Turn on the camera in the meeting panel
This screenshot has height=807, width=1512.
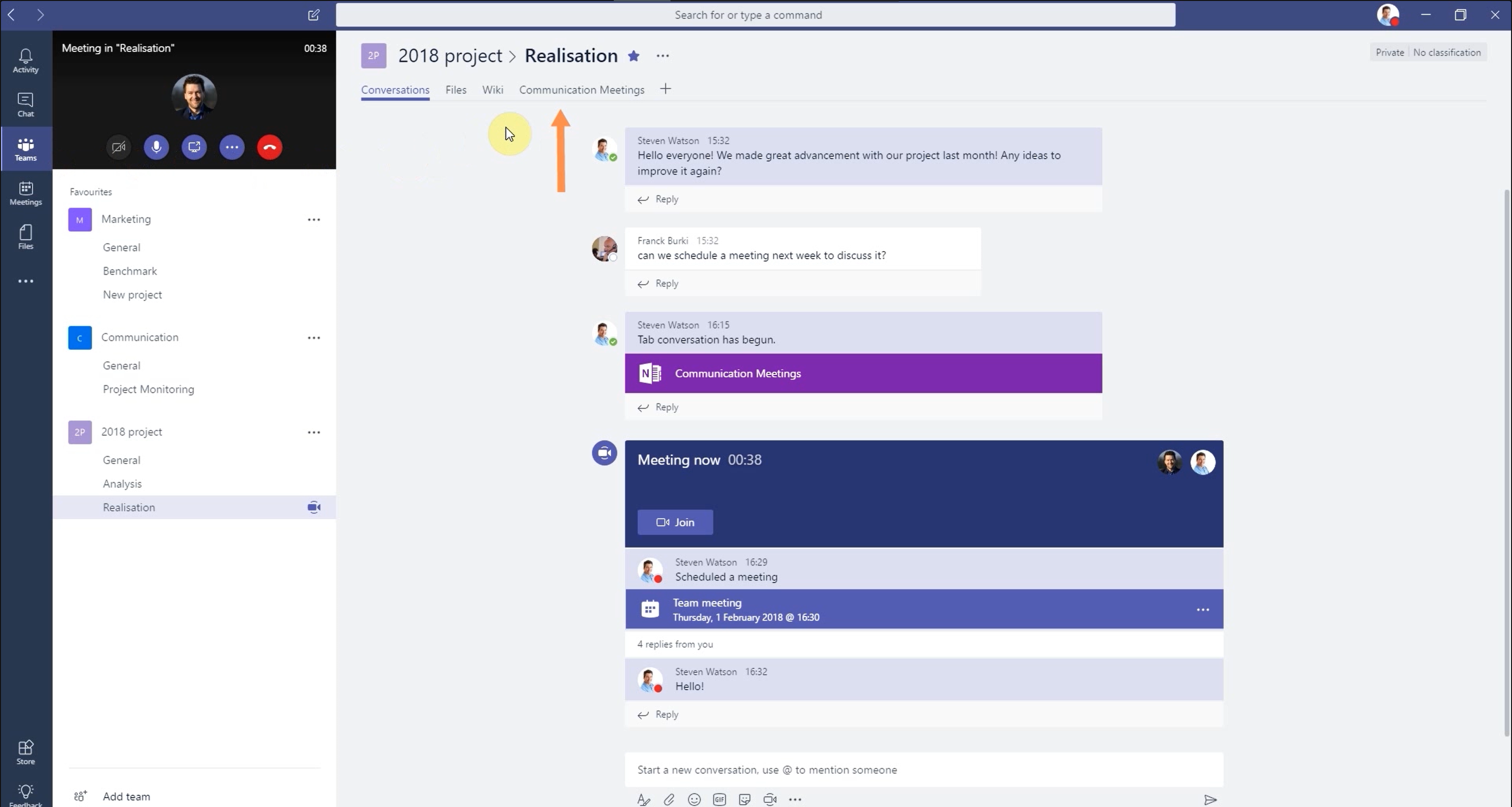119,147
